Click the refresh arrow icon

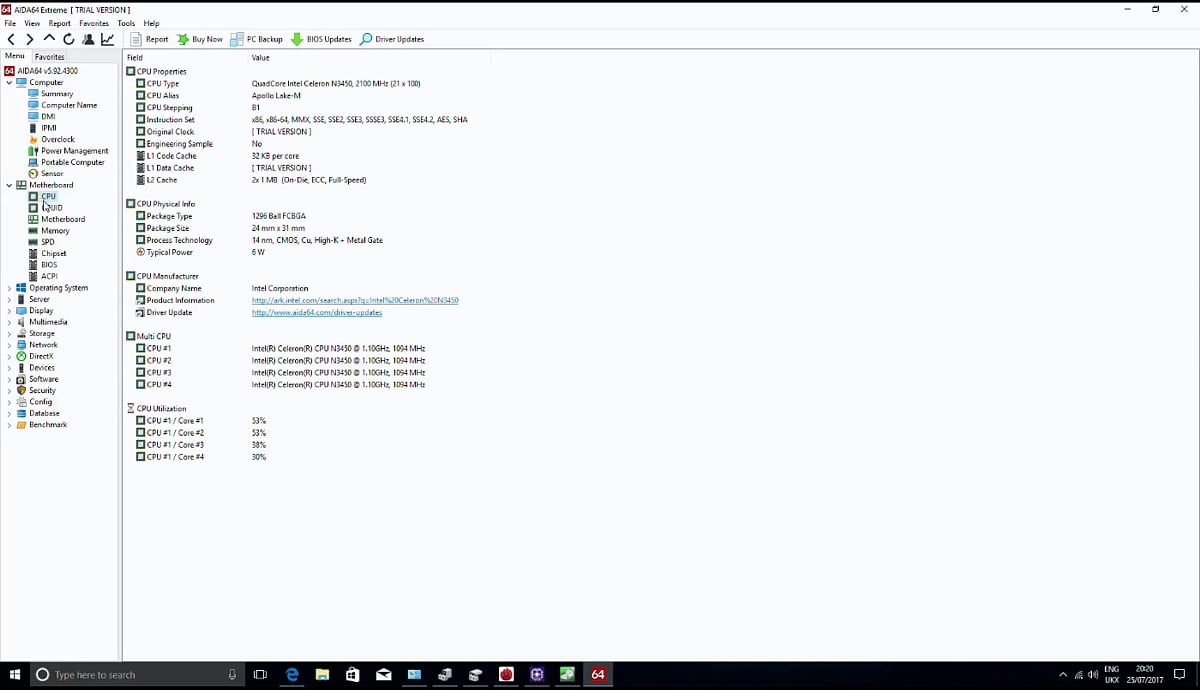pyautogui.click(x=68, y=39)
